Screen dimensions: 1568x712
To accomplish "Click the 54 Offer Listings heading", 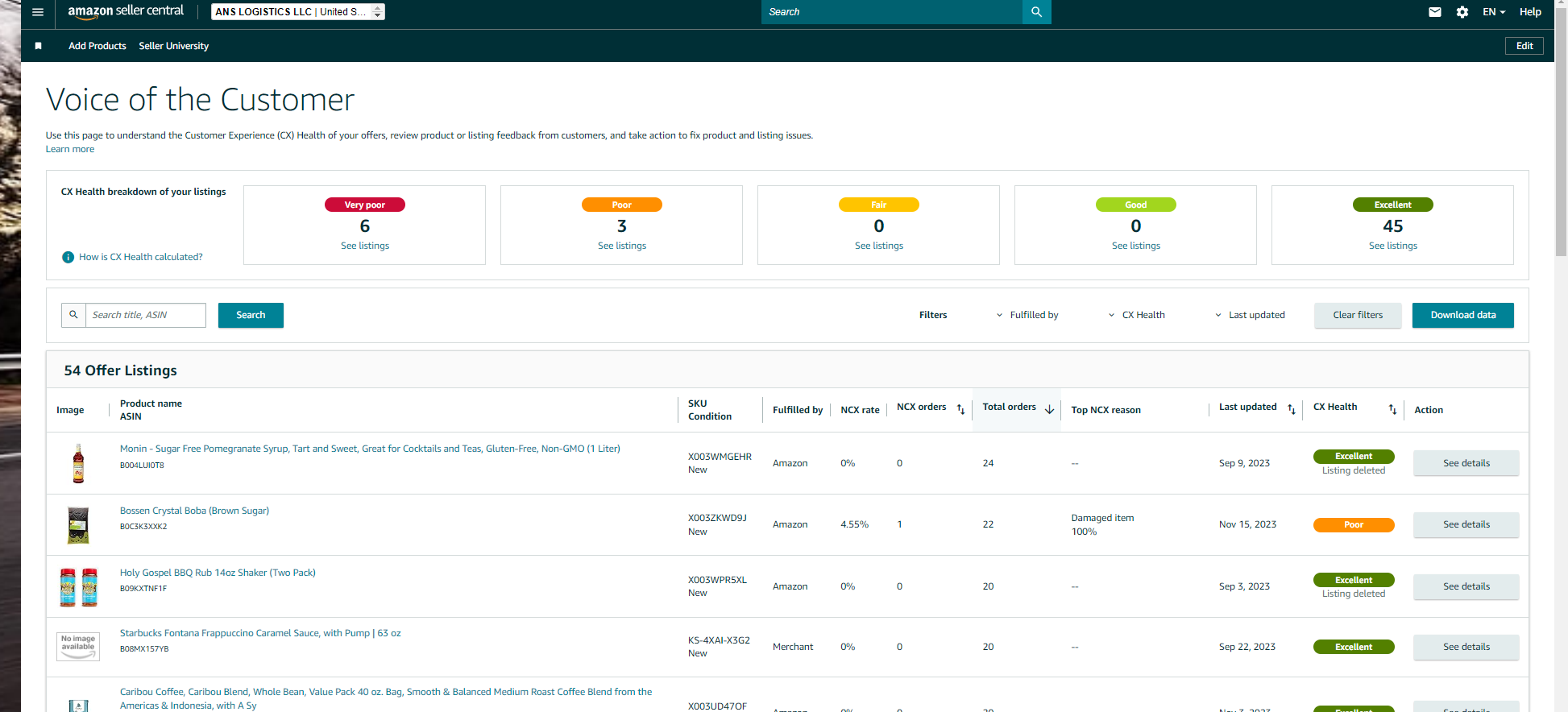I will point(121,370).
